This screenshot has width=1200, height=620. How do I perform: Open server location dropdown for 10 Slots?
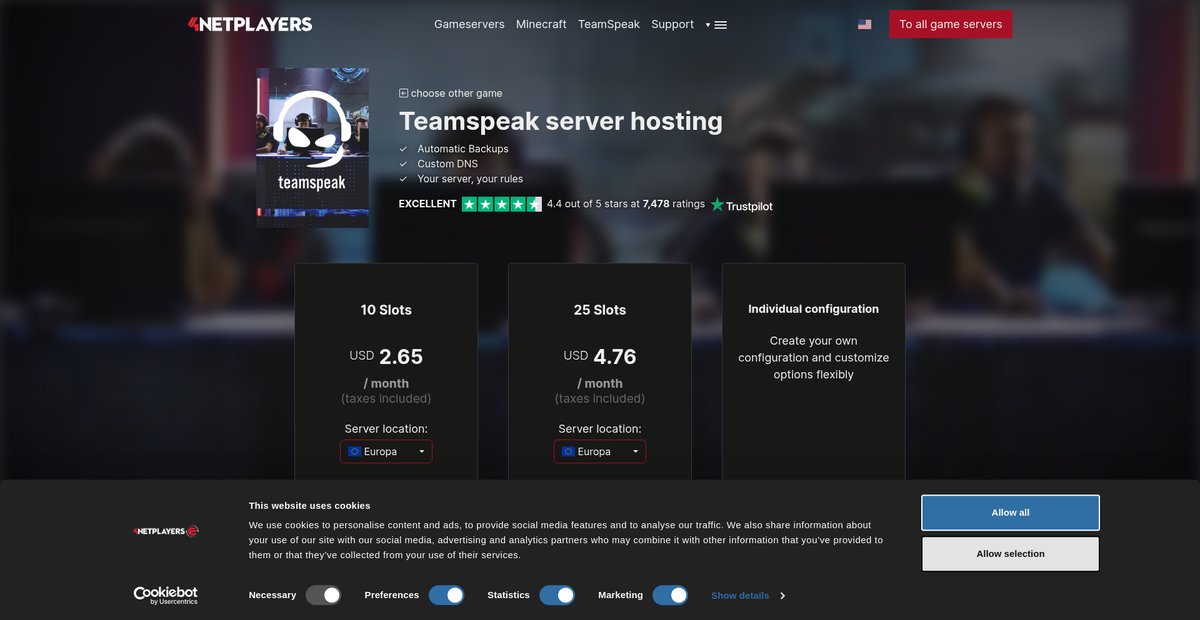pyautogui.click(x=386, y=451)
